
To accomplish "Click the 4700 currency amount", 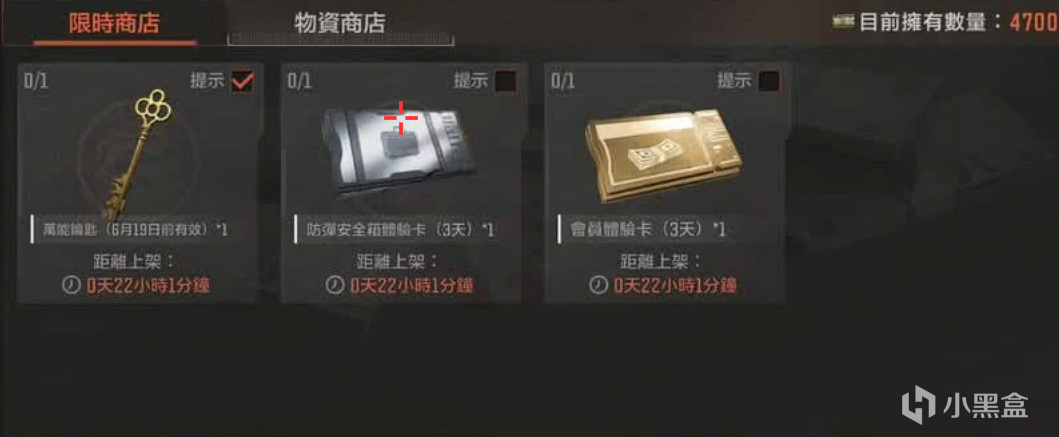I will 1033,23.
